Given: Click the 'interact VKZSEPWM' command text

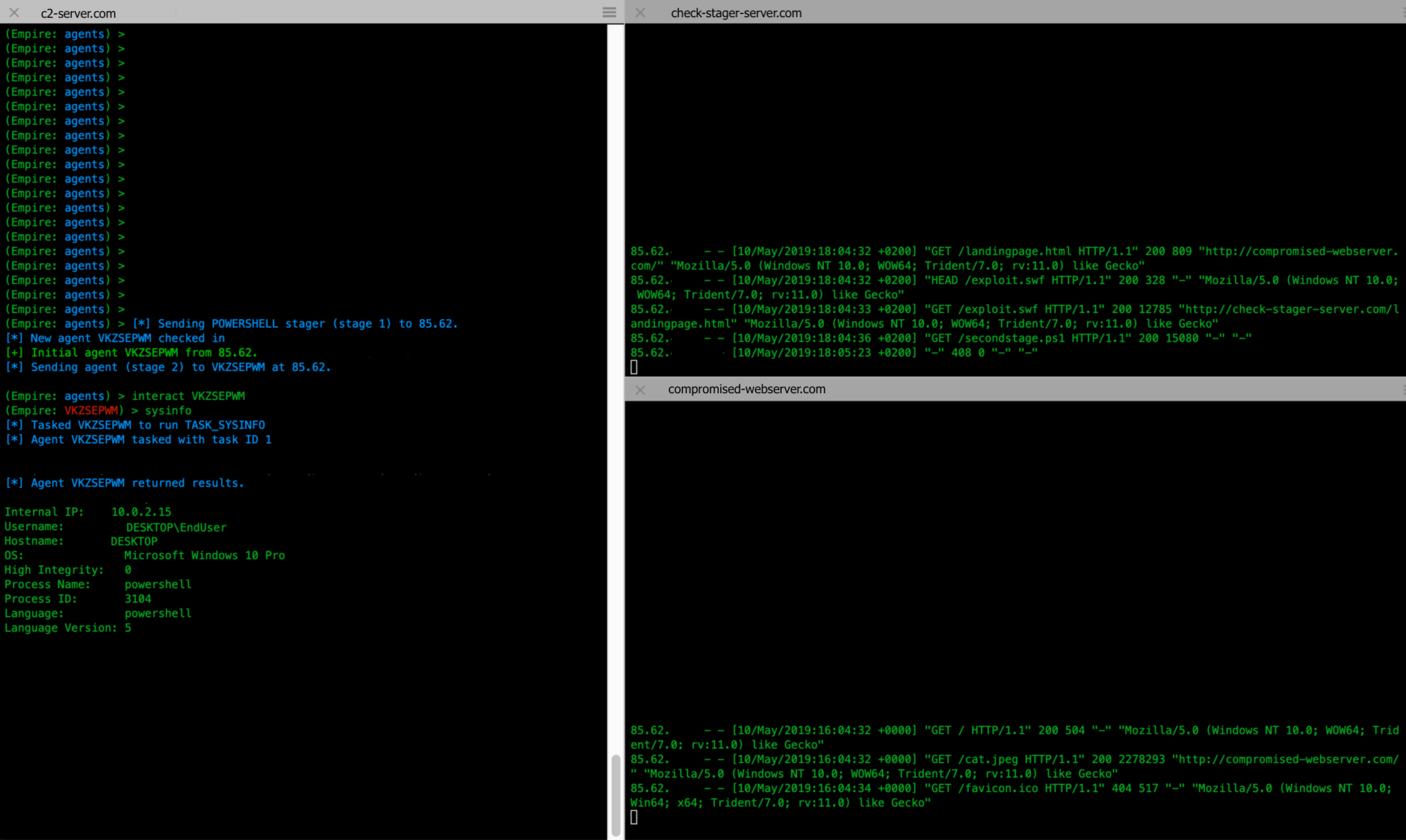Looking at the screenshot, I should pyautogui.click(x=188, y=396).
